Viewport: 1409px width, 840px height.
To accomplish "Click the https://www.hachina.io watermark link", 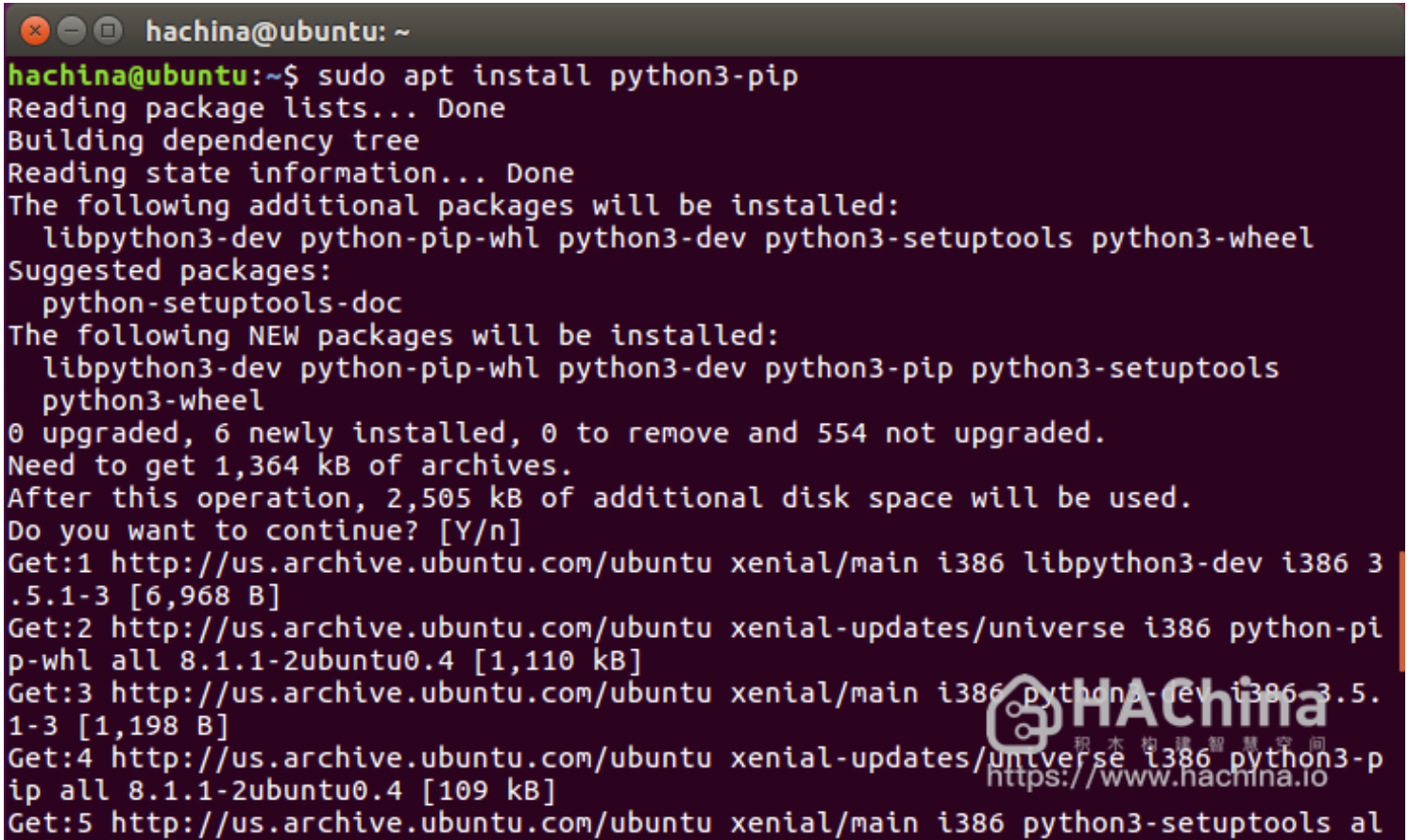I will tap(1157, 778).
